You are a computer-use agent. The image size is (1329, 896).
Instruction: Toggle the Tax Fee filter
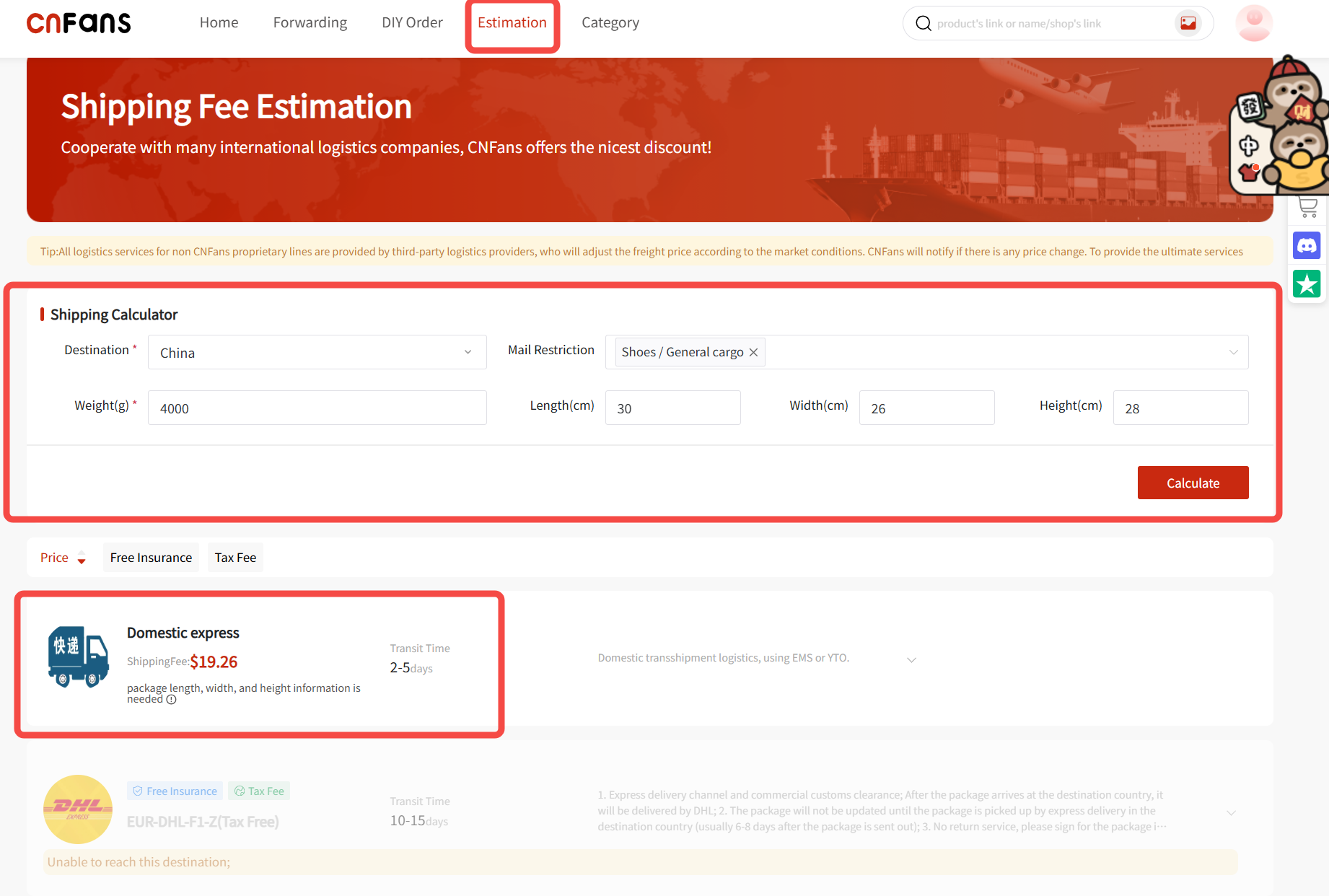pyautogui.click(x=235, y=558)
